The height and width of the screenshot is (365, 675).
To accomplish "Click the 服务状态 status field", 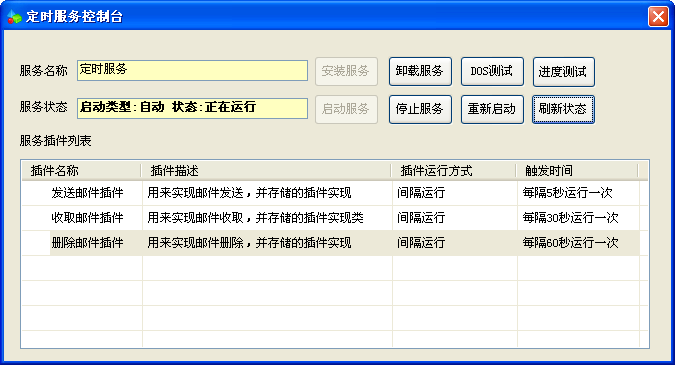I will [x=192, y=108].
